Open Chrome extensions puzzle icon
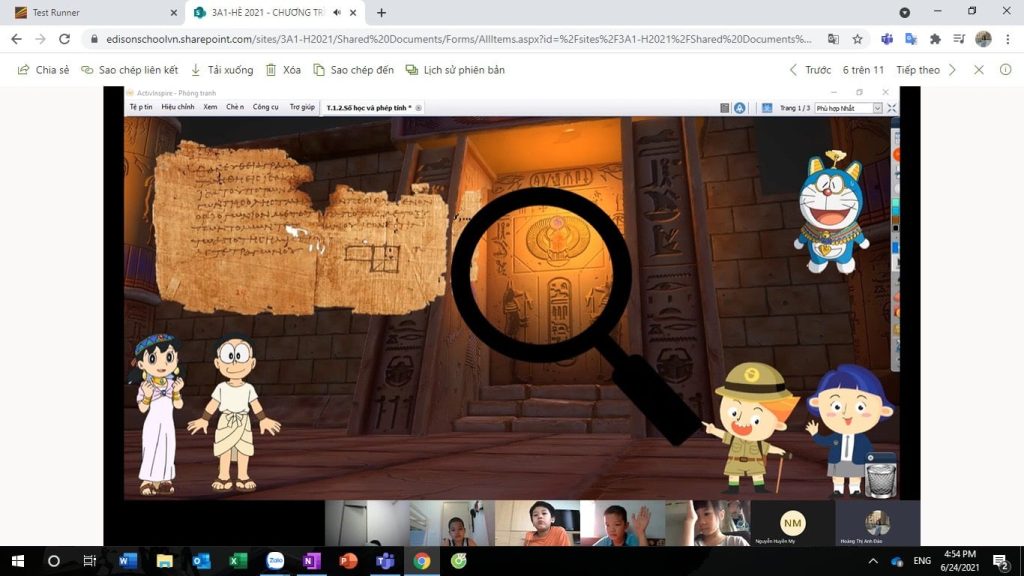The width and height of the screenshot is (1024, 576). click(935, 39)
